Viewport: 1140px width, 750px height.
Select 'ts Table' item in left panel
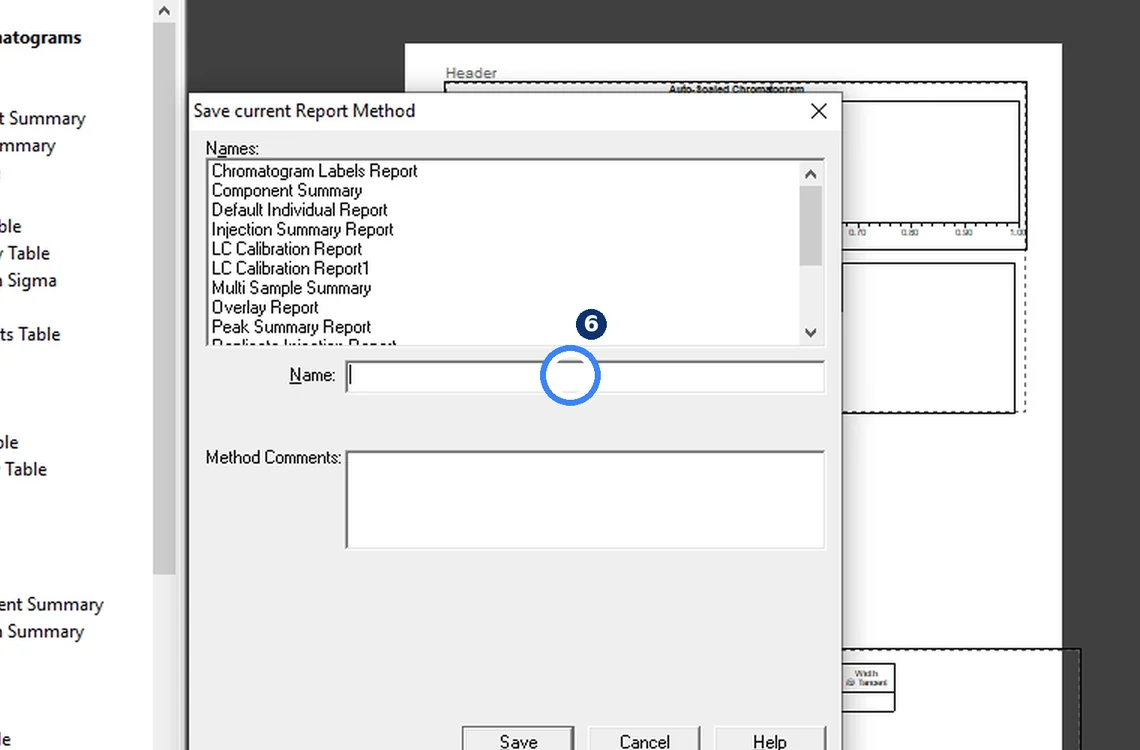point(30,334)
